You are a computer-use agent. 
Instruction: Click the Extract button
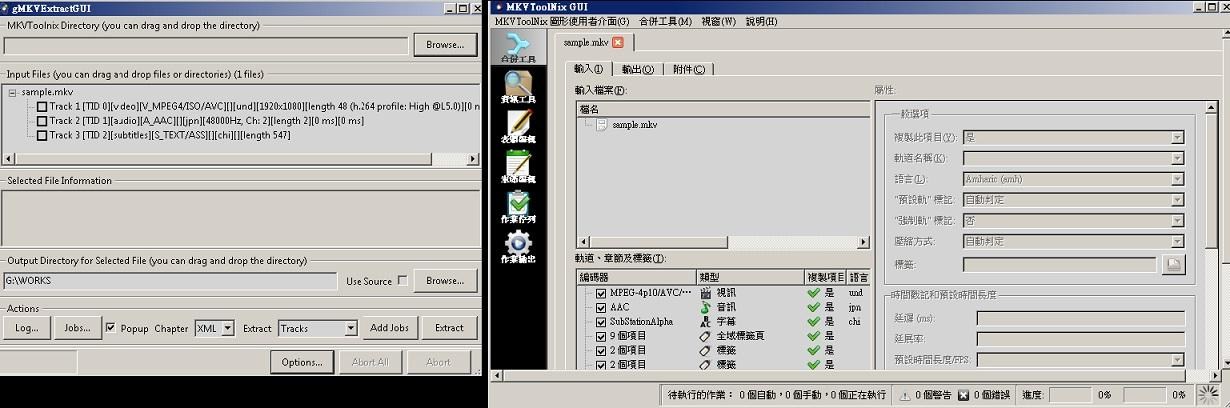click(449, 328)
